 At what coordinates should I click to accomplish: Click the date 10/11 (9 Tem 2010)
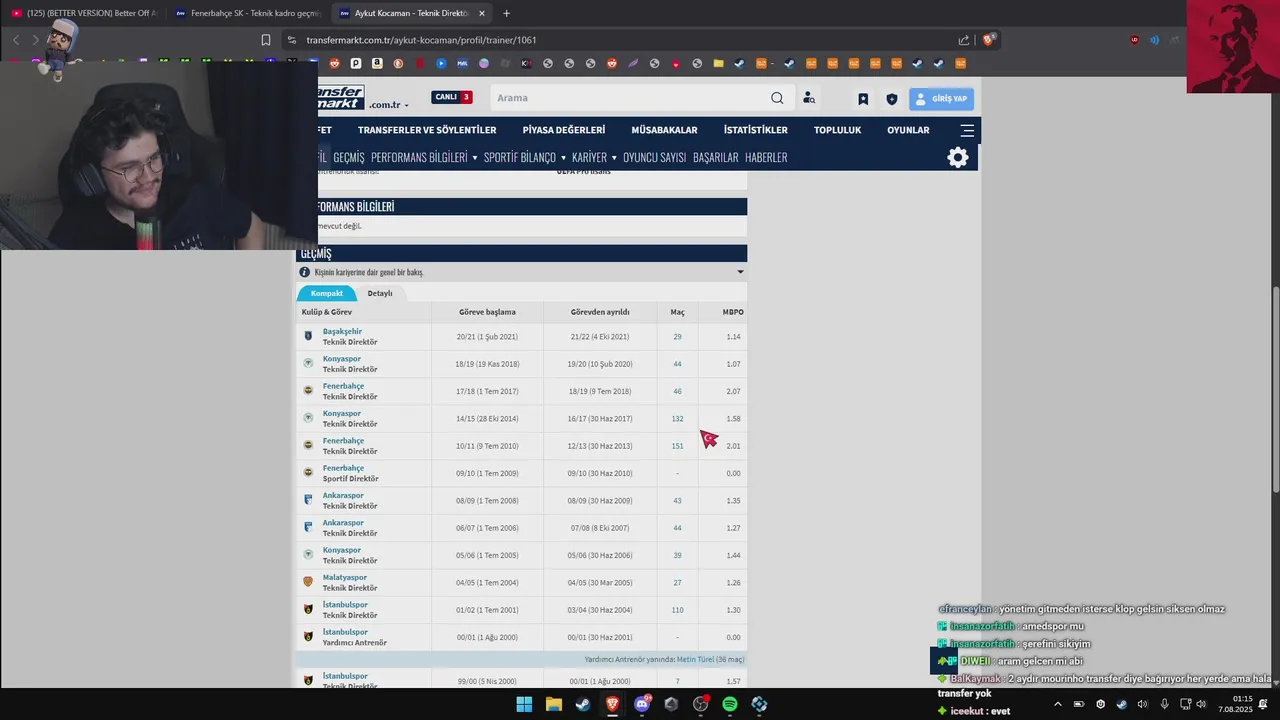coord(487,446)
